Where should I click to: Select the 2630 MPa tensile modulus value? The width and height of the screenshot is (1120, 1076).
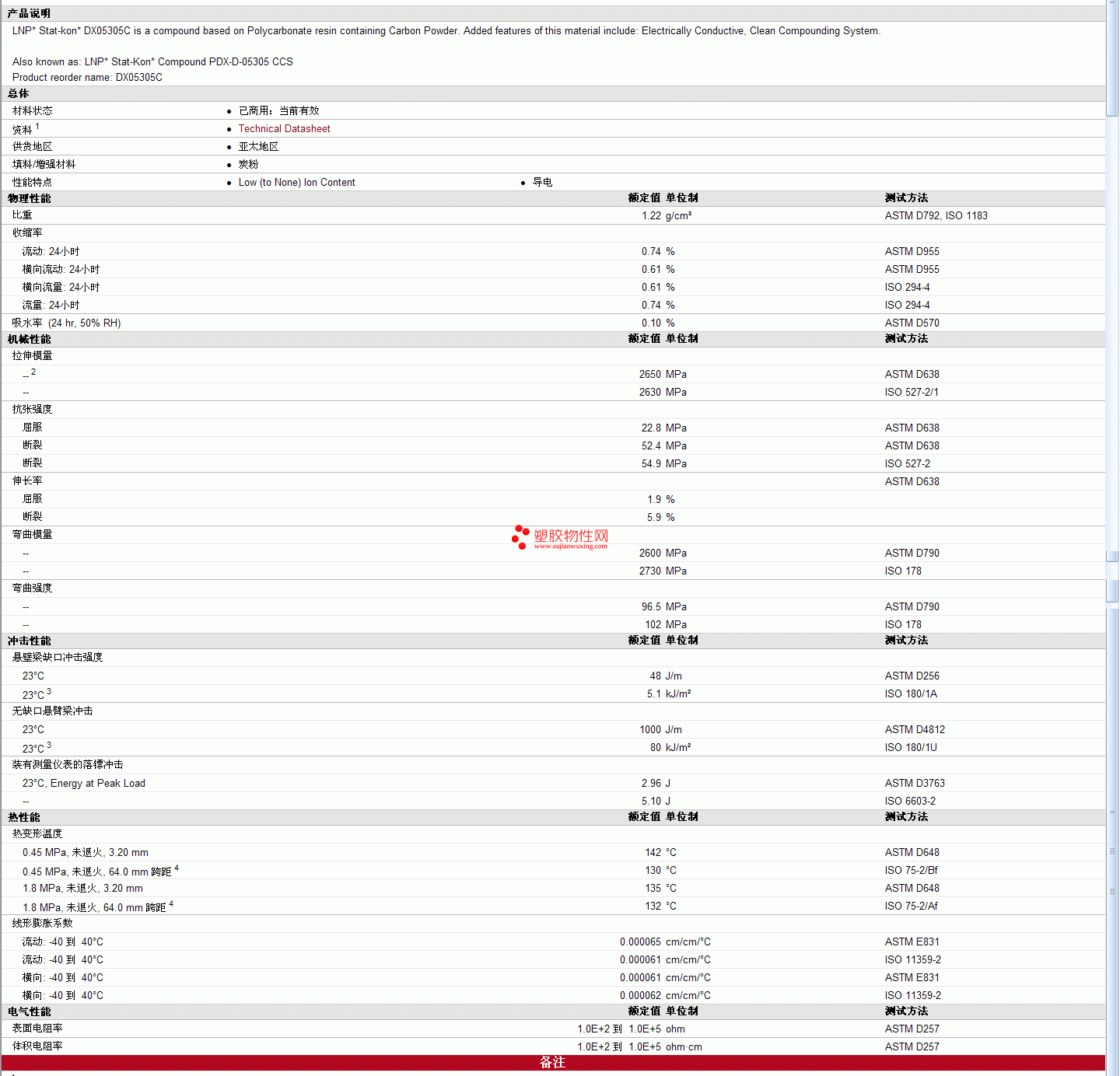pos(663,393)
